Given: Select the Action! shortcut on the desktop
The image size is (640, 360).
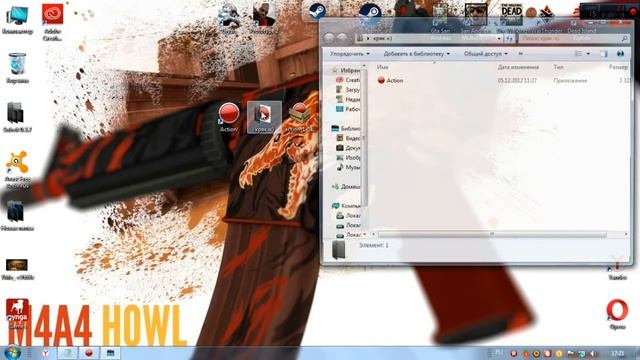Looking at the screenshot, I should 229,117.
